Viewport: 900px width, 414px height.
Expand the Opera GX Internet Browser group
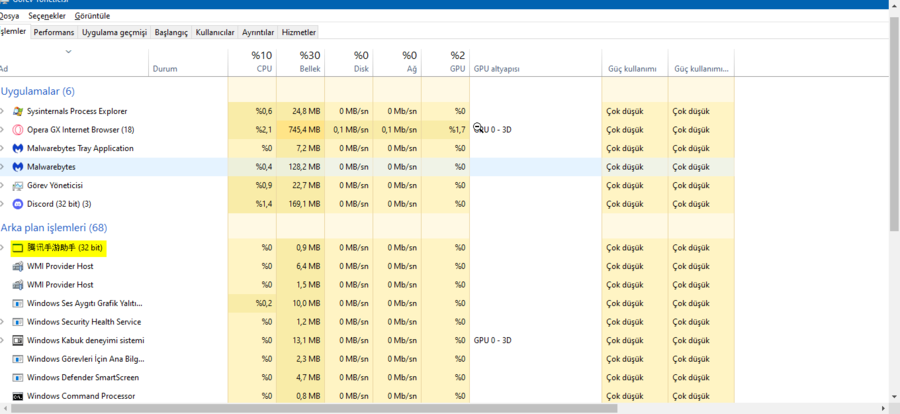[x=3, y=130]
